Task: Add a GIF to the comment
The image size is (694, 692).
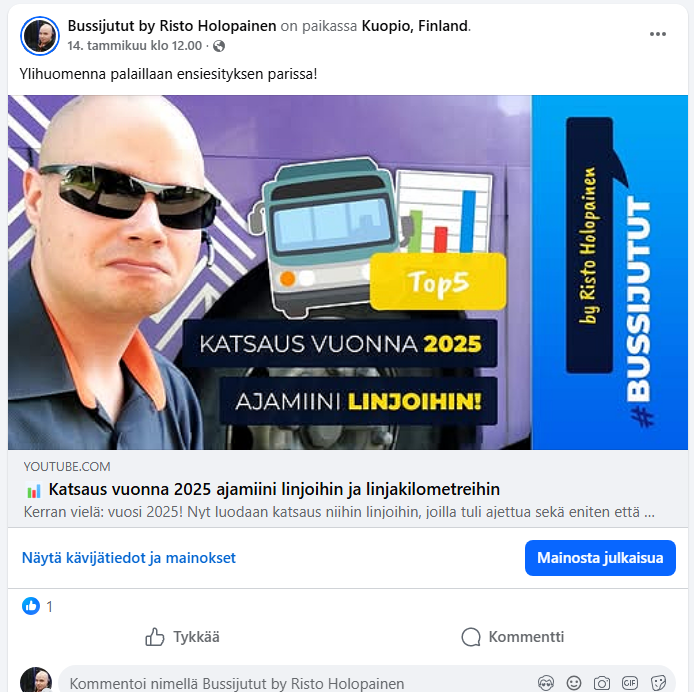Action: (630, 683)
